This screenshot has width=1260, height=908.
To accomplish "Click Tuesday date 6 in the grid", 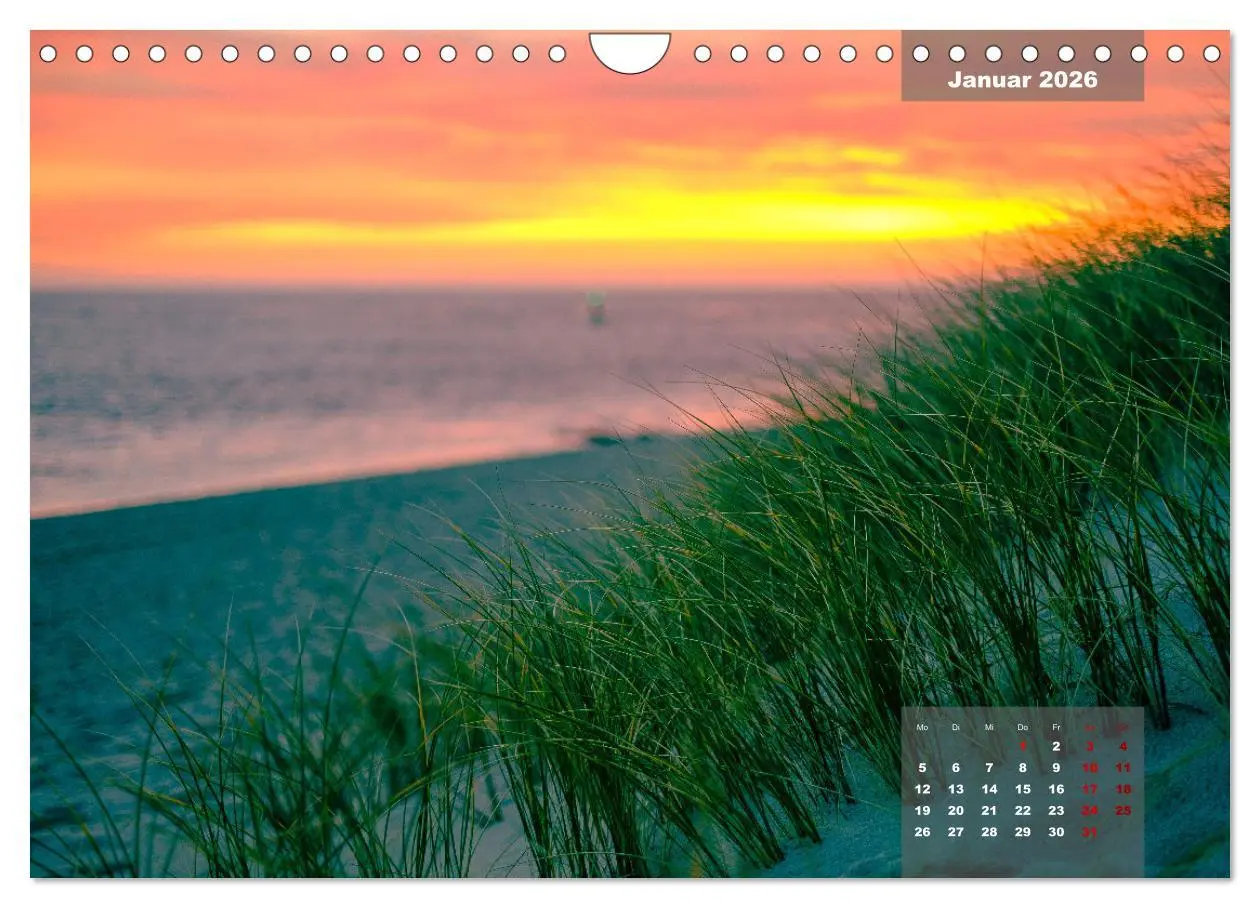I will [956, 768].
